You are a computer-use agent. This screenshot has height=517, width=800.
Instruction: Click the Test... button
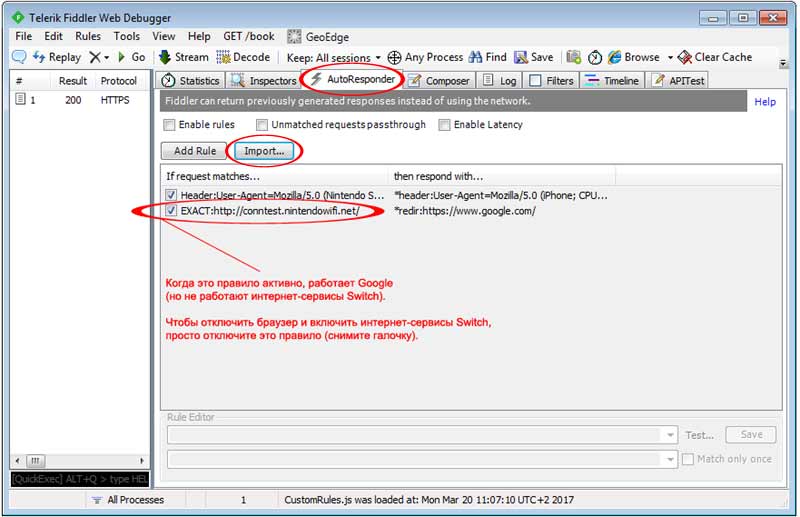(699, 435)
